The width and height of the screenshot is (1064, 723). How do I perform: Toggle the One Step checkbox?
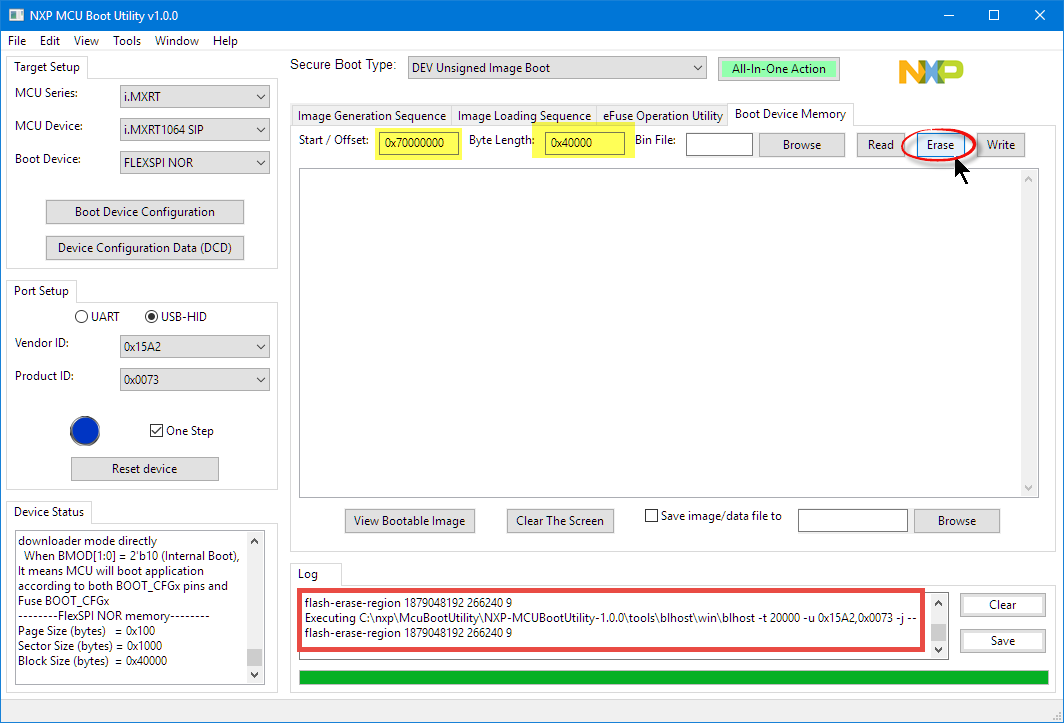coord(156,431)
